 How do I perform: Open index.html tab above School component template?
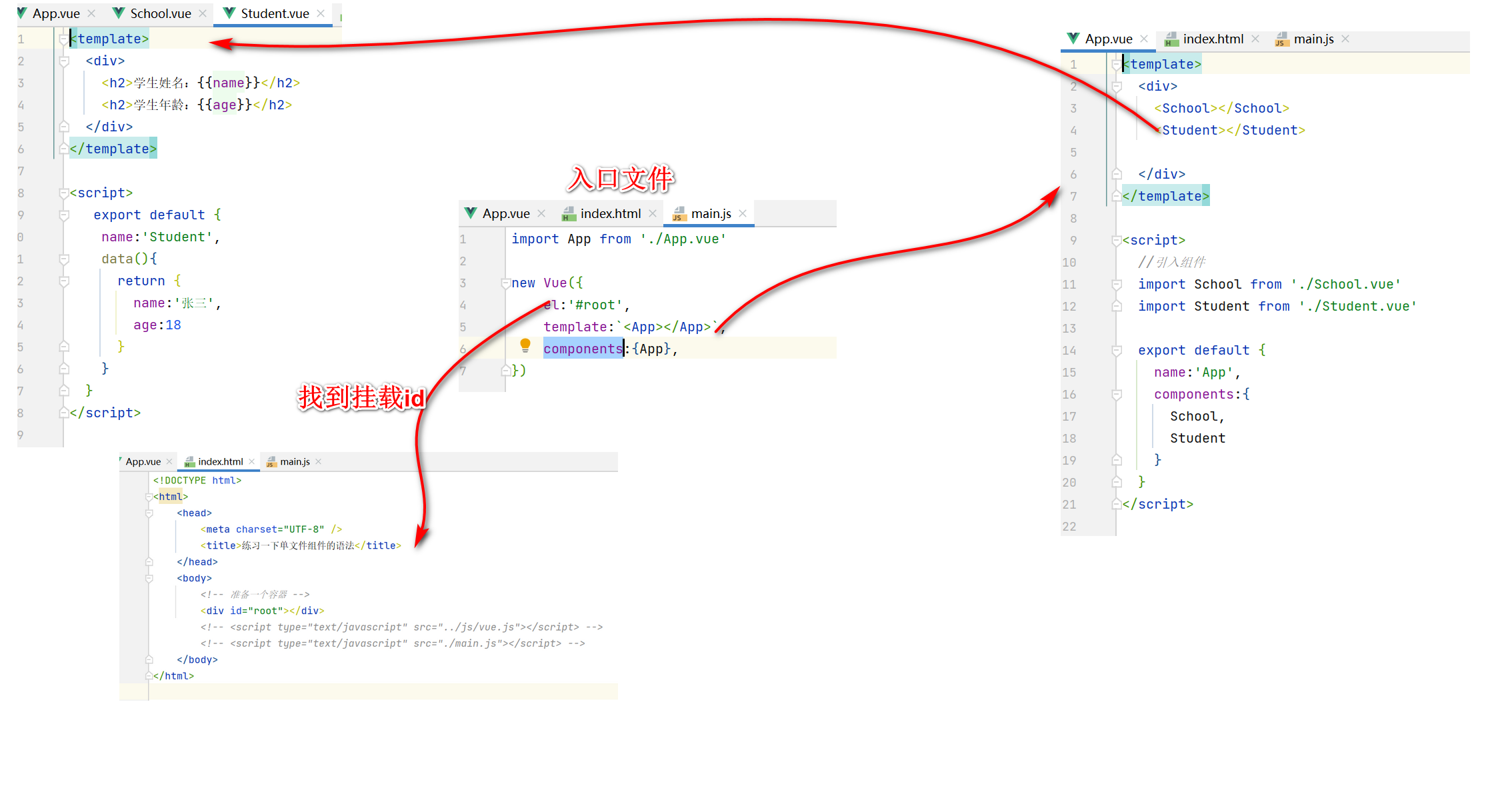pyautogui.click(x=1213, y=39)
